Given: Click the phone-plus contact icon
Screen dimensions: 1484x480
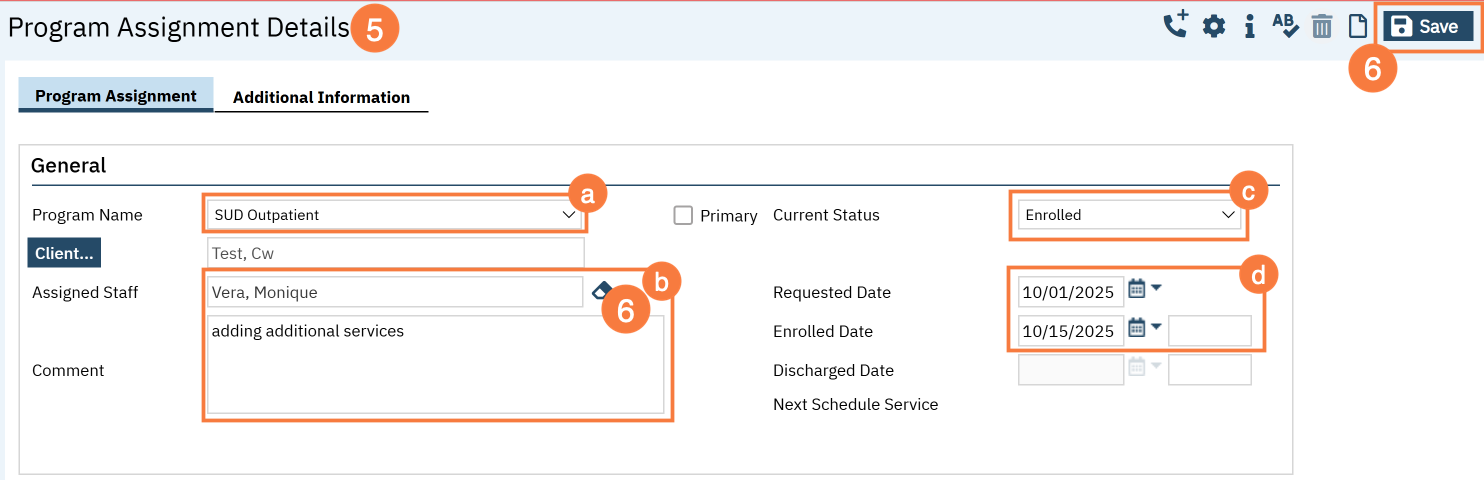Looking at the screenshot, I should pyautogui.click(x=1176, y=26).
